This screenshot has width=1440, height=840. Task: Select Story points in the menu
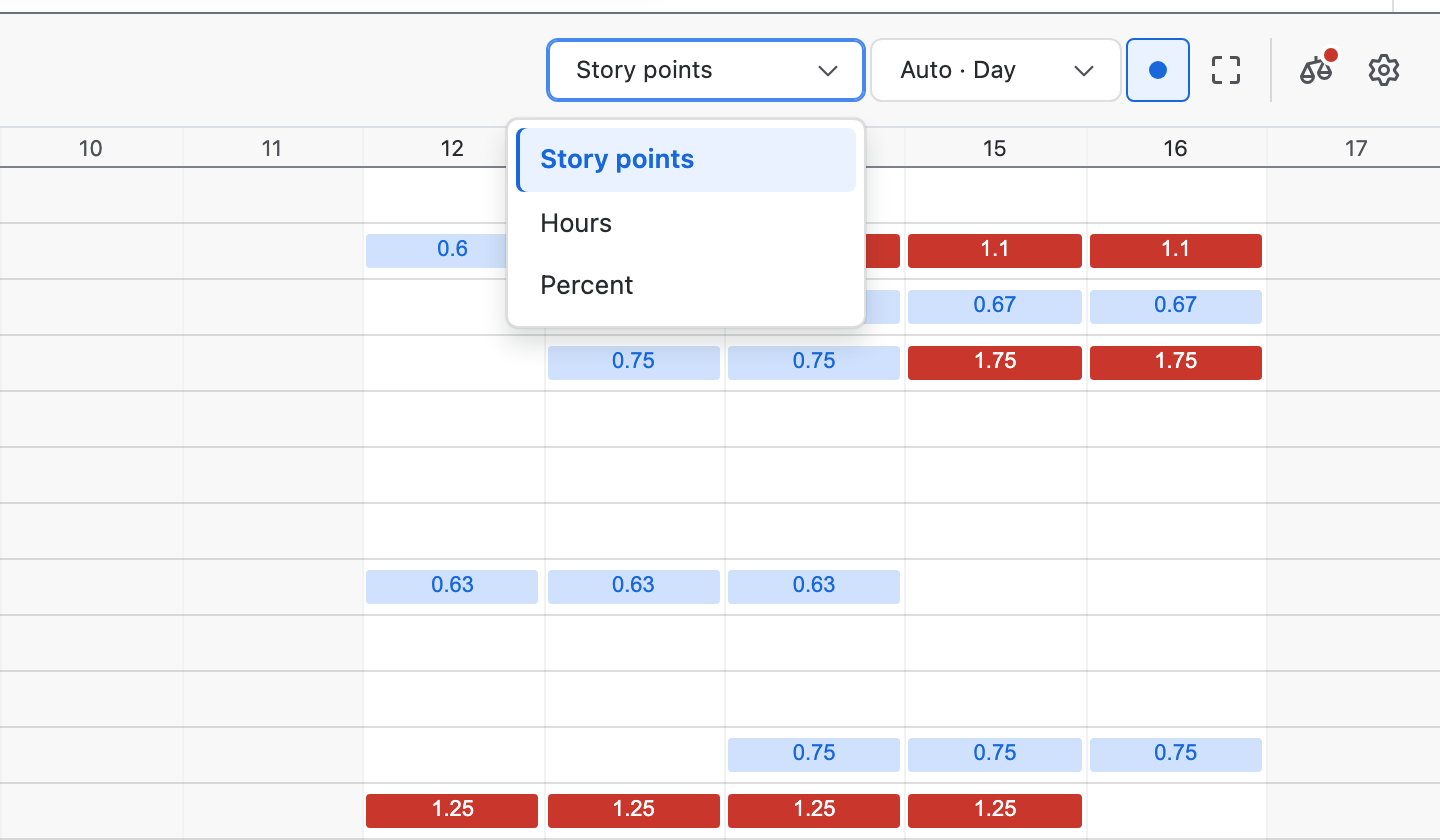[686, 159]
